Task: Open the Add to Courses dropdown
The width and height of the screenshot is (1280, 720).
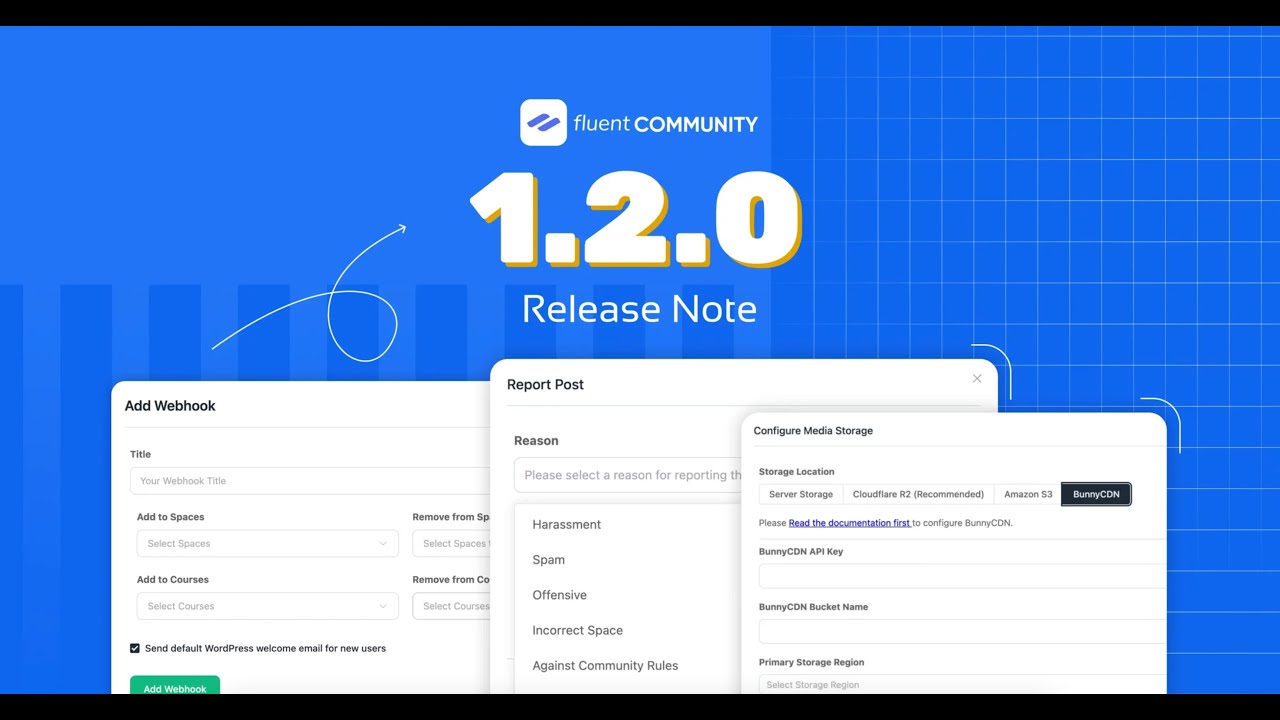Action: click(267, 606)
